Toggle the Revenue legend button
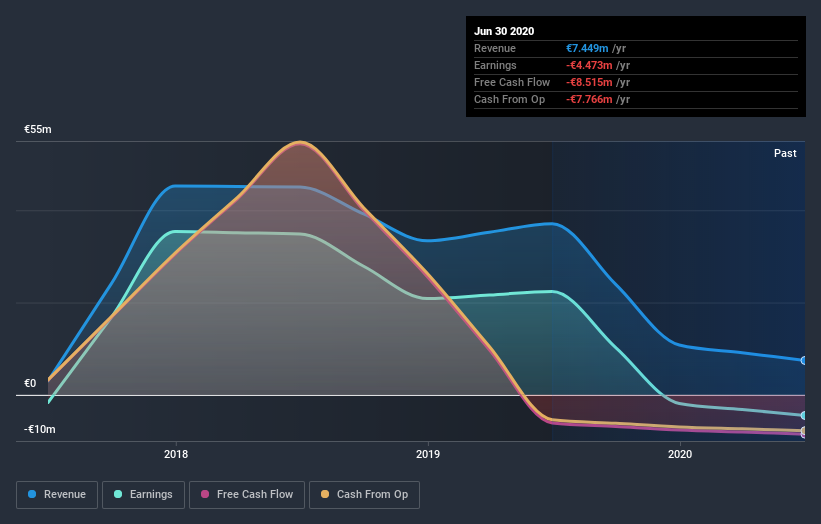This screenshot has width=821, height=524. pos(57,495)
